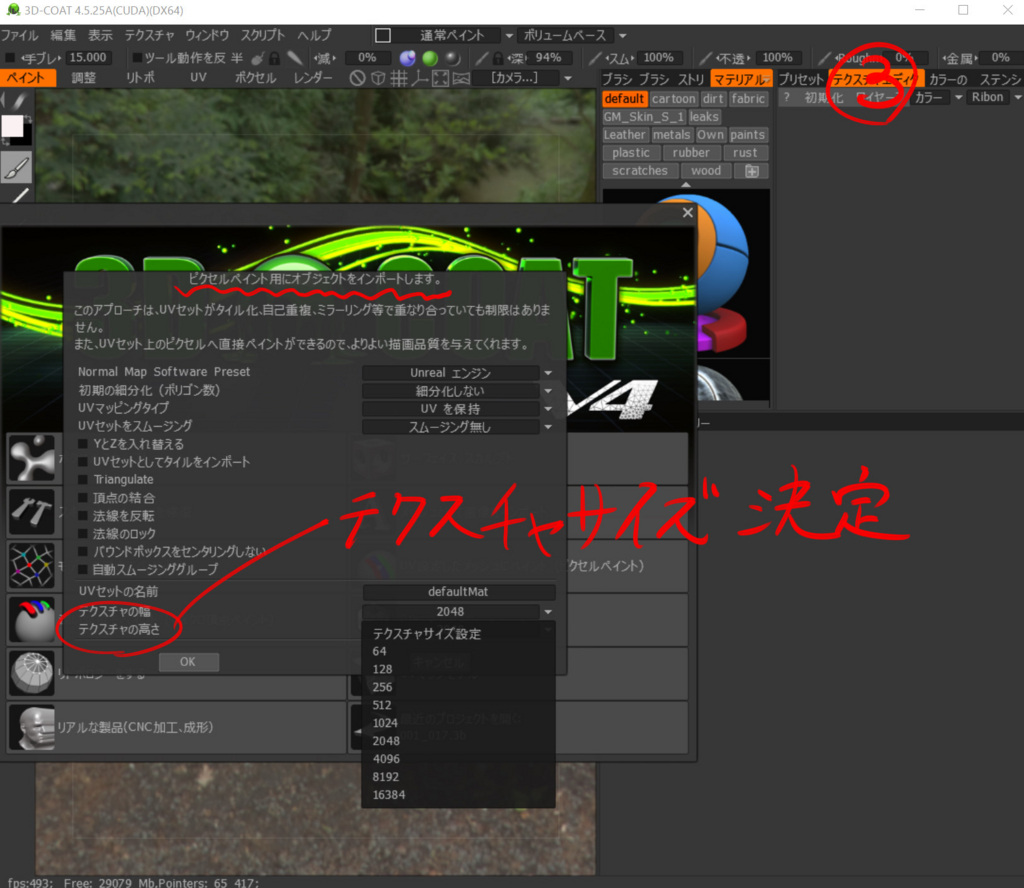Image resolution: width=1024 pixels, height=888 pixels.
Task: Open the 初期の細分化 dropdown
Action: (x=458, y=391)
